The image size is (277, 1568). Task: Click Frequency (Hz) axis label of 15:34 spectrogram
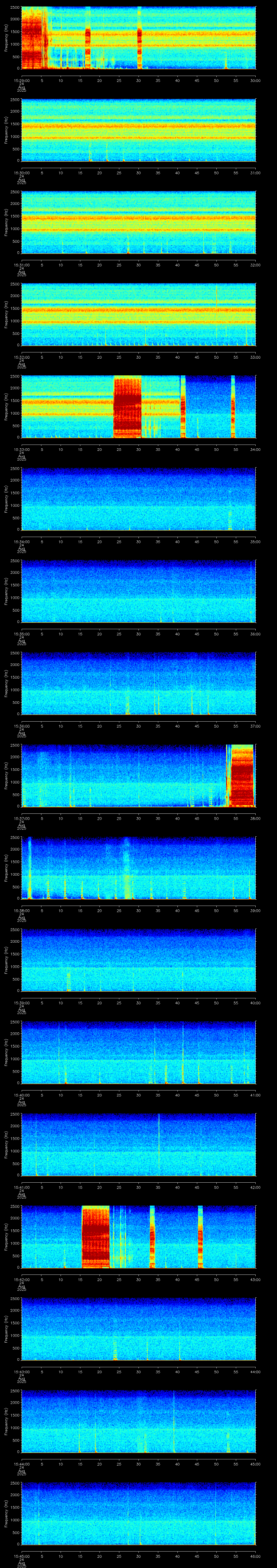pyautogui.click(x=6, y=499)
